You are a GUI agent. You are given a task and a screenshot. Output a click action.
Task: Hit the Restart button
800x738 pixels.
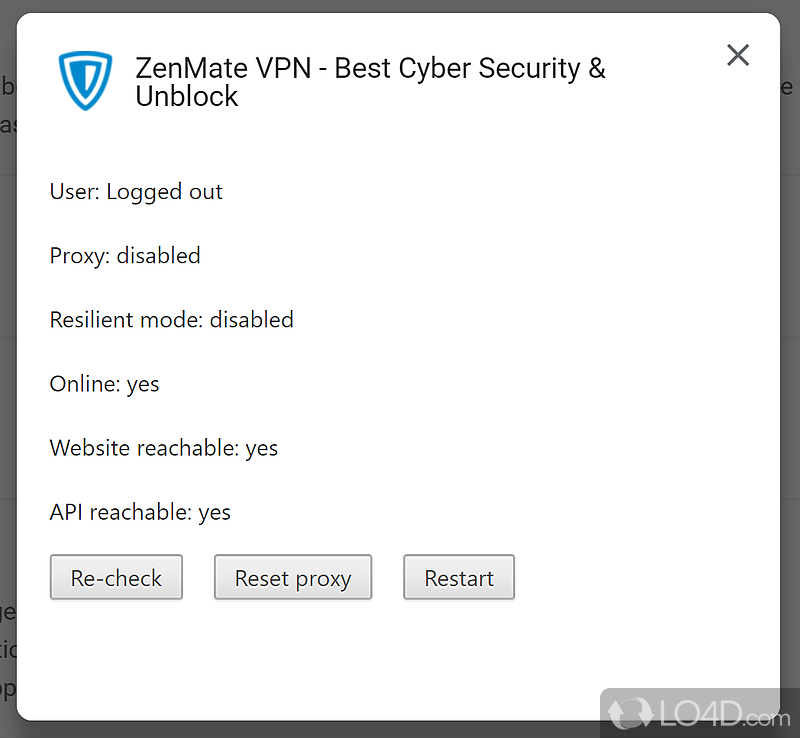click(459, 578)
